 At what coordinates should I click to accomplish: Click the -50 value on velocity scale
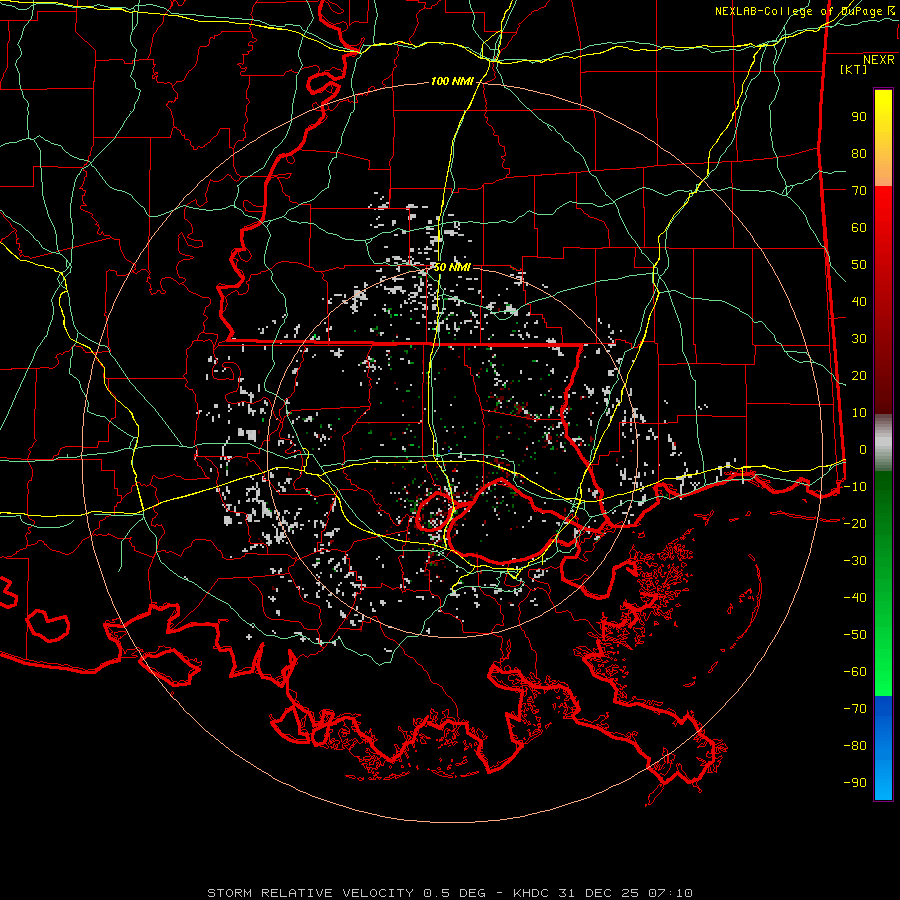coord(855,635)
